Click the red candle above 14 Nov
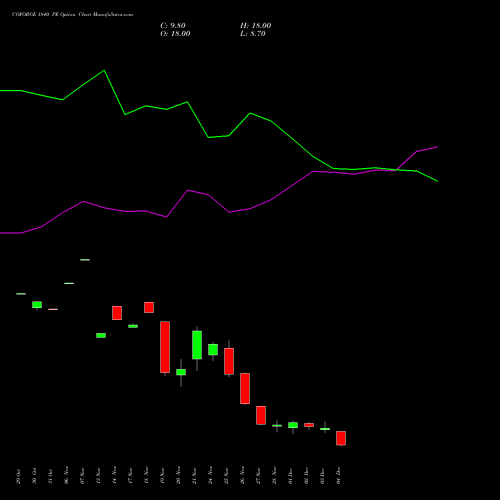500x500 pixels. 117,313
